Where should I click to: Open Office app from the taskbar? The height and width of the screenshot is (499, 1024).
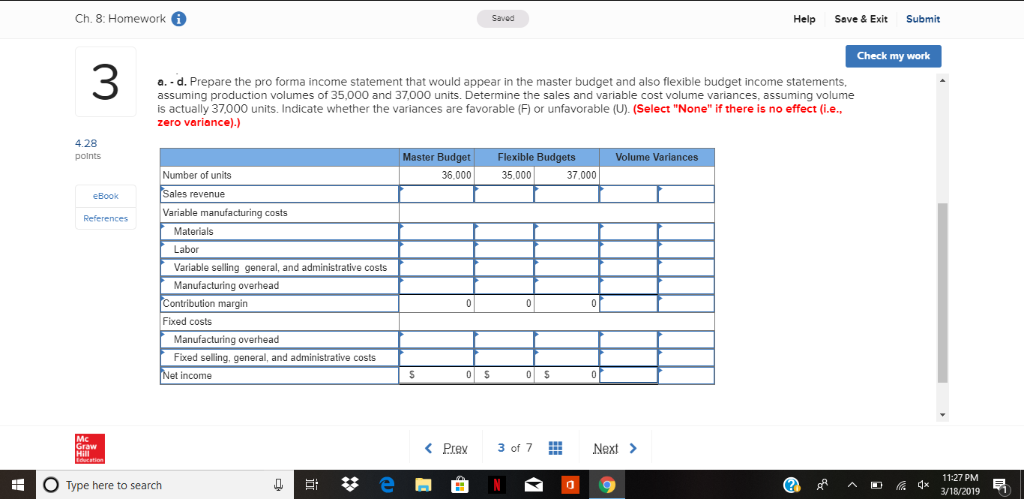(569, 485)
